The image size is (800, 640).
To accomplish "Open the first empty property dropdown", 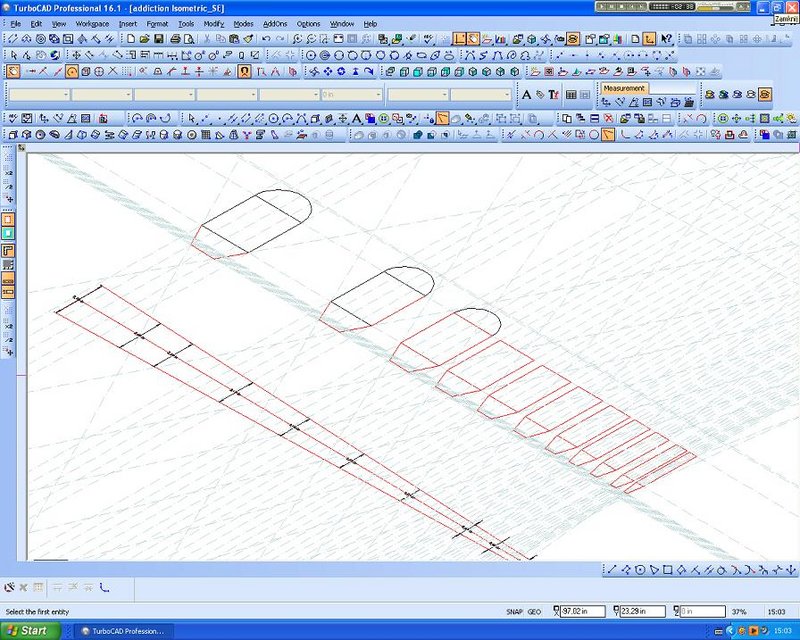I will pyautogui.click(x=39, y=94).
